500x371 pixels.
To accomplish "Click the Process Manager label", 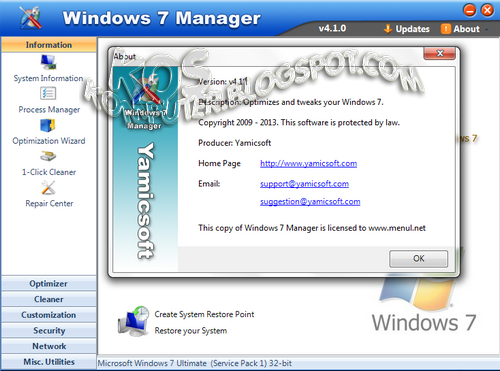I will pyautogui.click(x=49, y=110).
